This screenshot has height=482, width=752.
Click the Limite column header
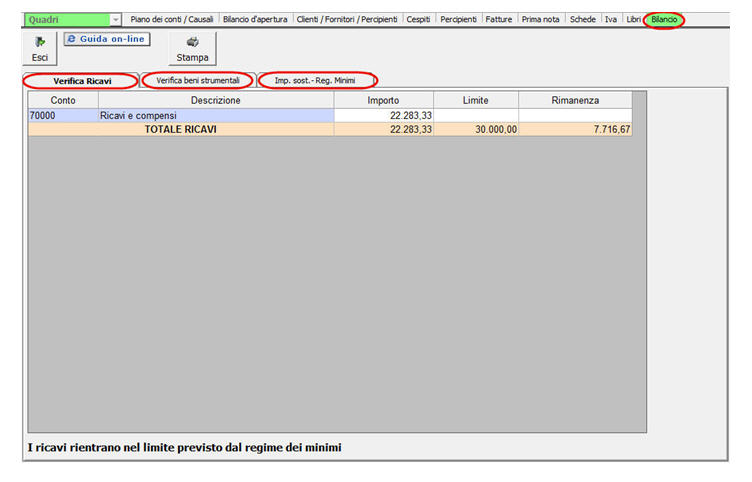pyautogui.click(x=476, y=100)
